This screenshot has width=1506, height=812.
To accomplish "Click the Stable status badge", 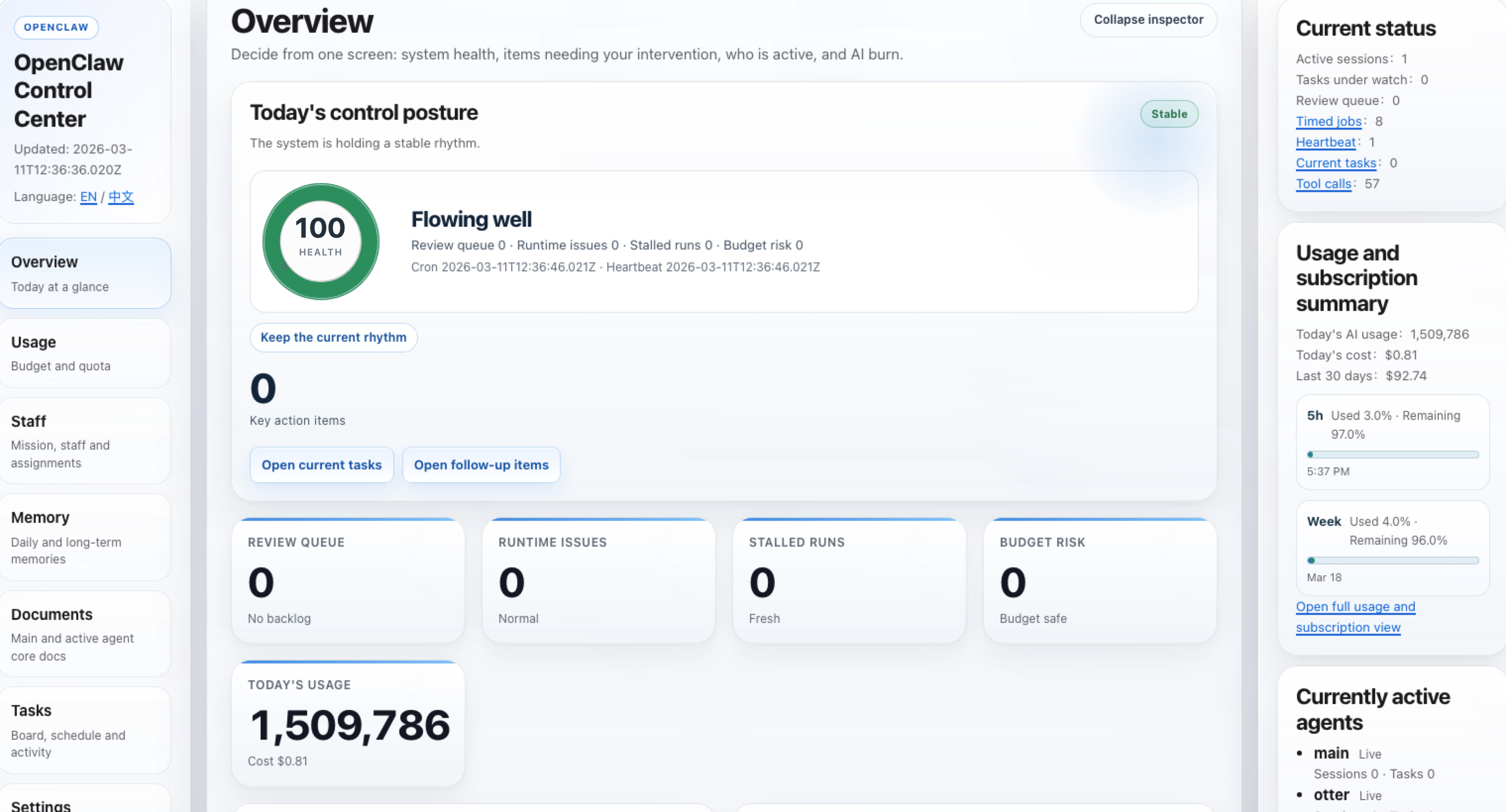I will 1169,114.
